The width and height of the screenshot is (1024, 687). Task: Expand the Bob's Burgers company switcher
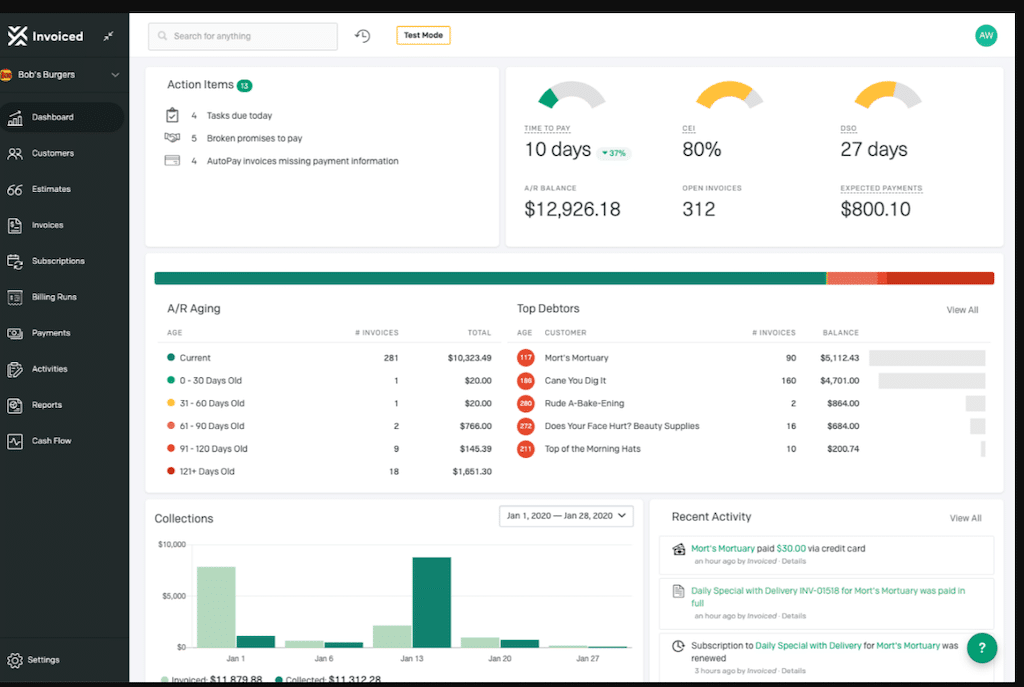coord(115,75)
